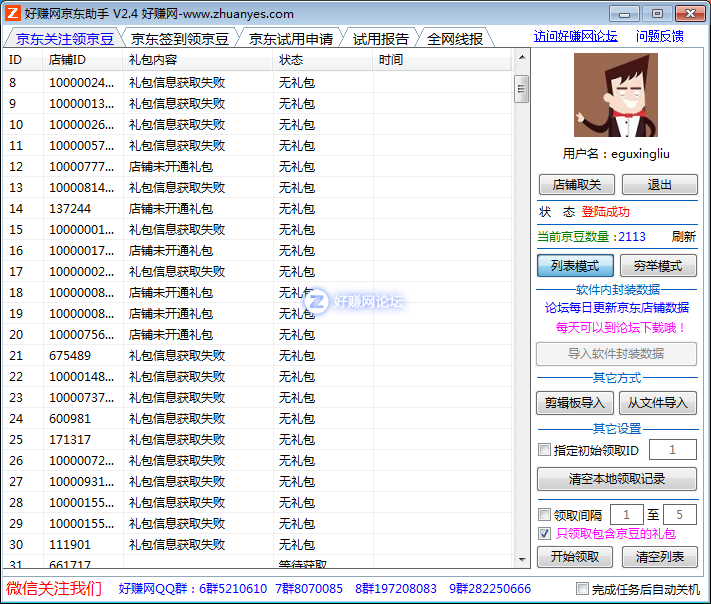Open the 京东试用申请 tab
Viewport: 711px width, 604px height.
tap(291, 39)
